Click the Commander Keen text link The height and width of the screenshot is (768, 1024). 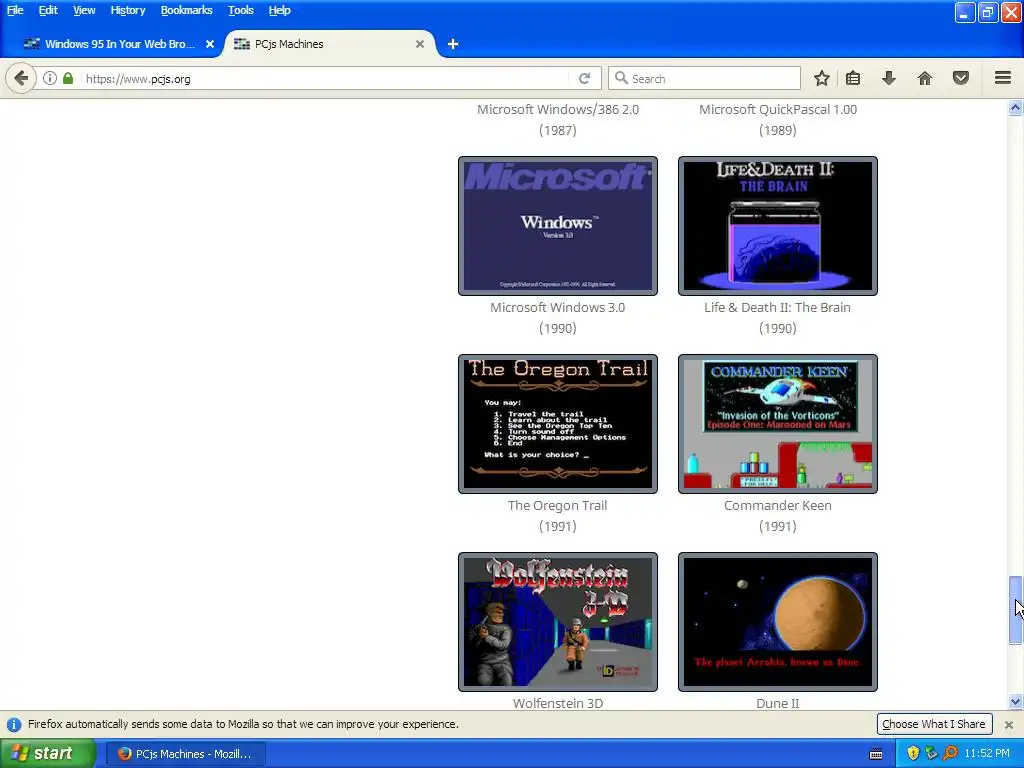pos(778,505)
